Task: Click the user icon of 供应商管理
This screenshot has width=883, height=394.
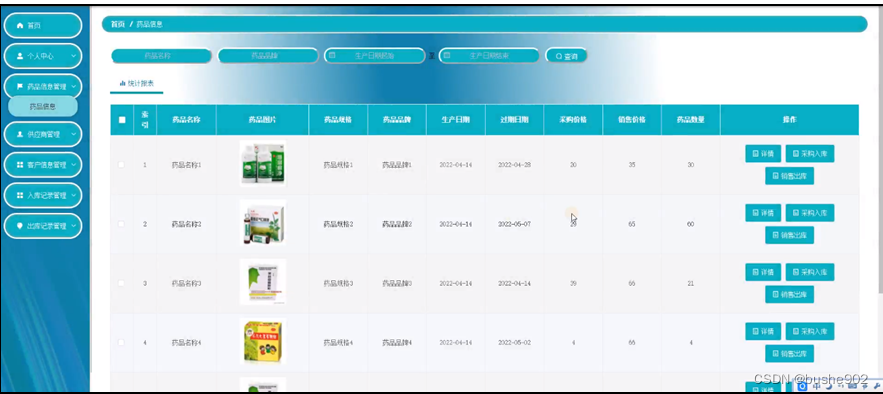Action: 20,135
